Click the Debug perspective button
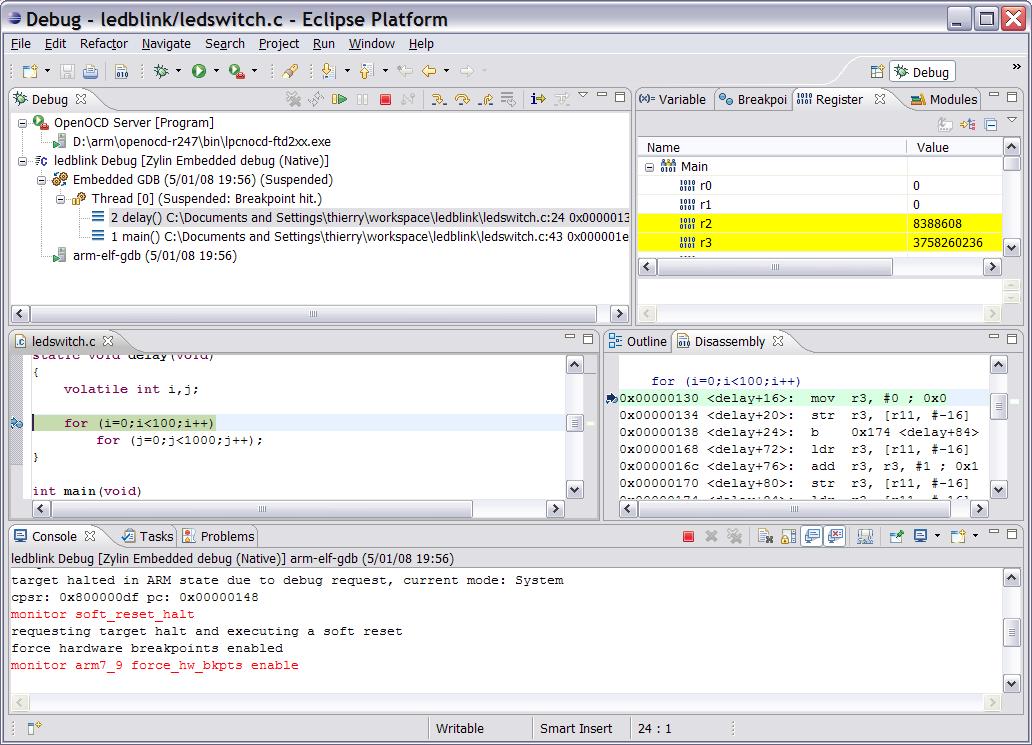Viewport: 1032px width, 745px height. [922, 72]
